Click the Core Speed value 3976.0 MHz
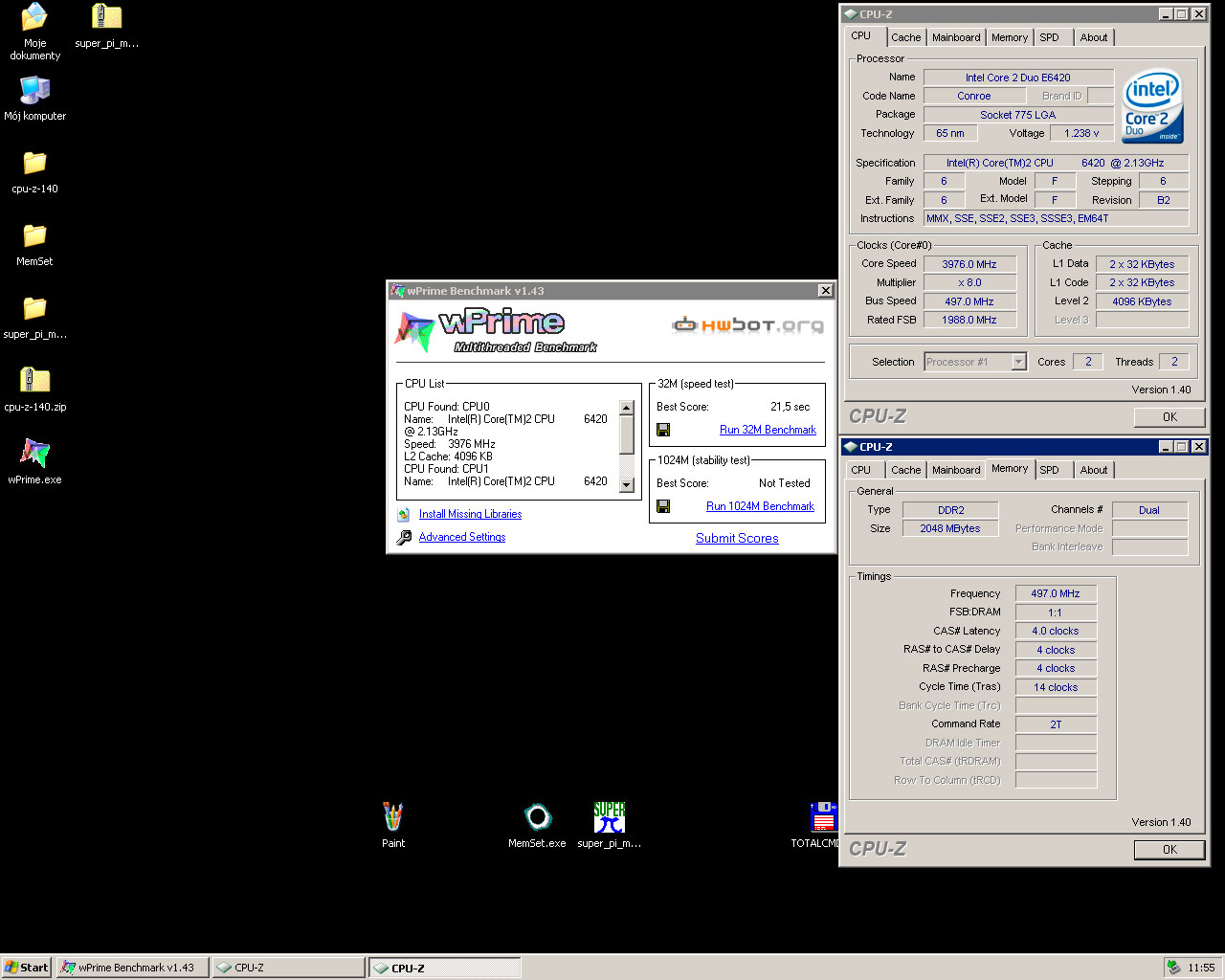Viewport: 1225px width, 980px height. pos(969,264)
